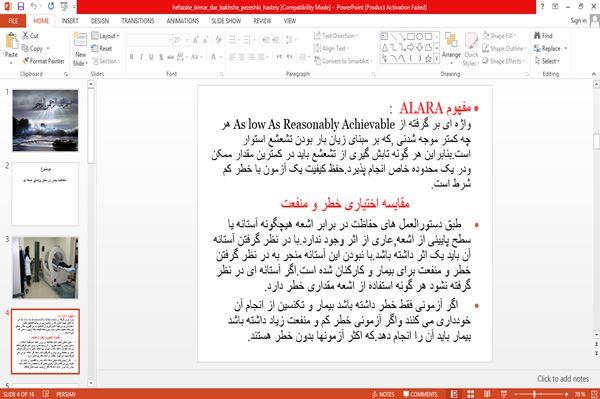Toggle Bold formatting
Viewport: 600px width, 399px height.
click(132, 57)
